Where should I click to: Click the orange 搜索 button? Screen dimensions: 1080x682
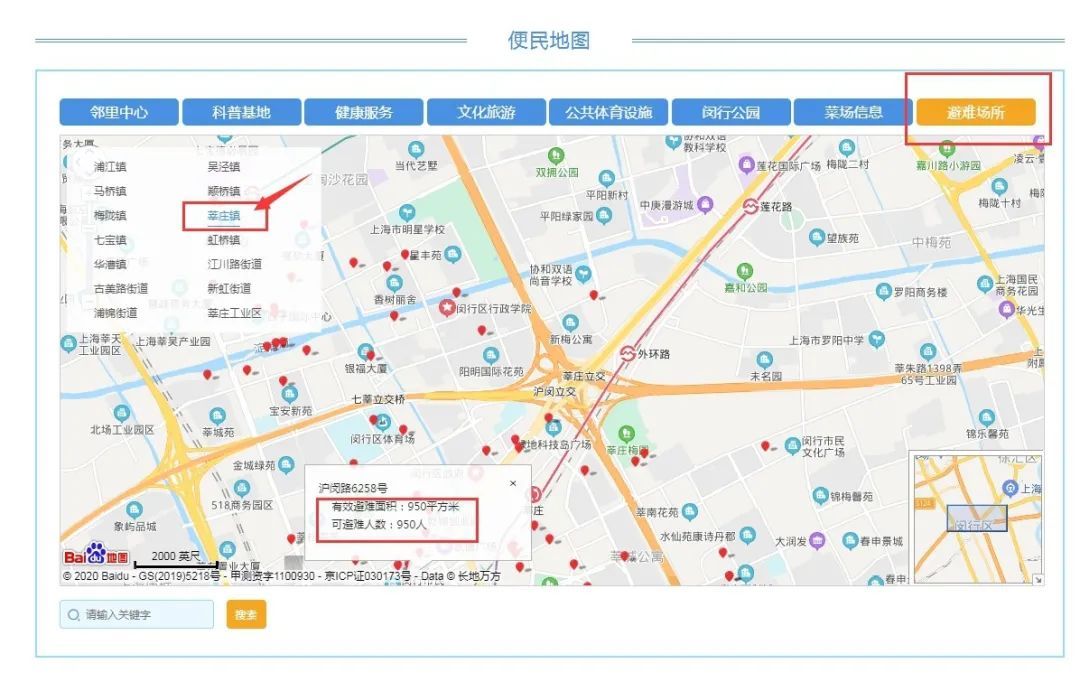pyautogui.click(x=246, y=614)
